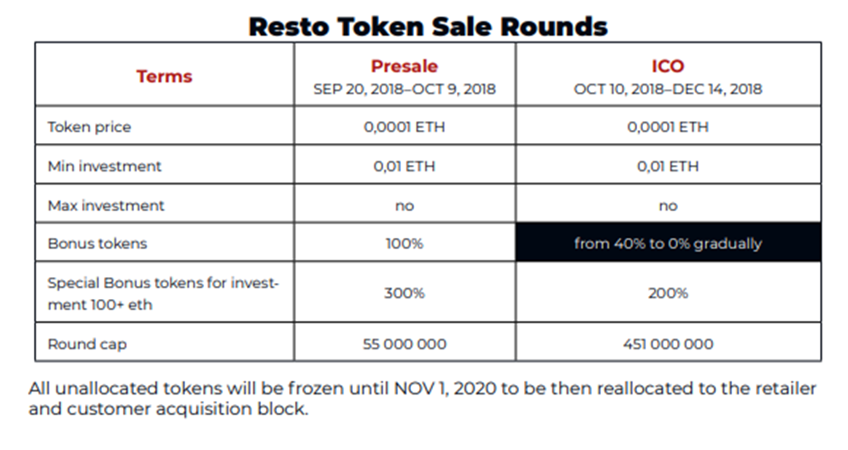Click the ICO 0,01 ETH min investment cell
848x450 pixels.
click(668, 166)
